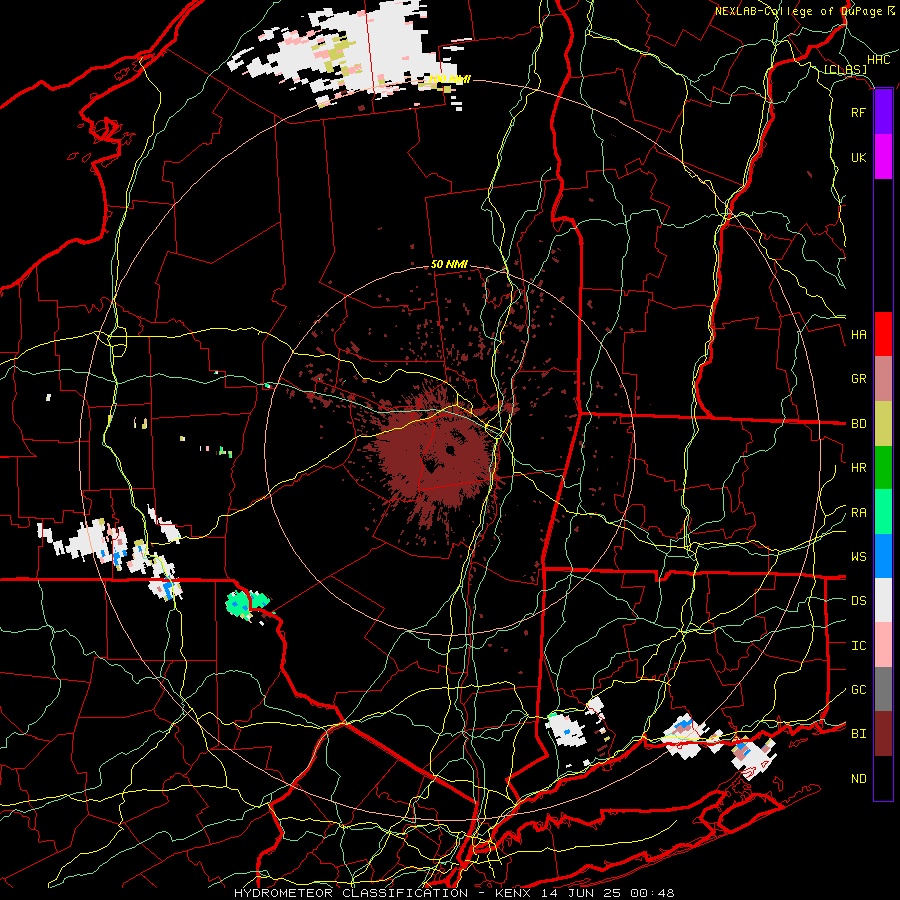
Task: Click the RA legend label
Action: click(x=858, y=513)
